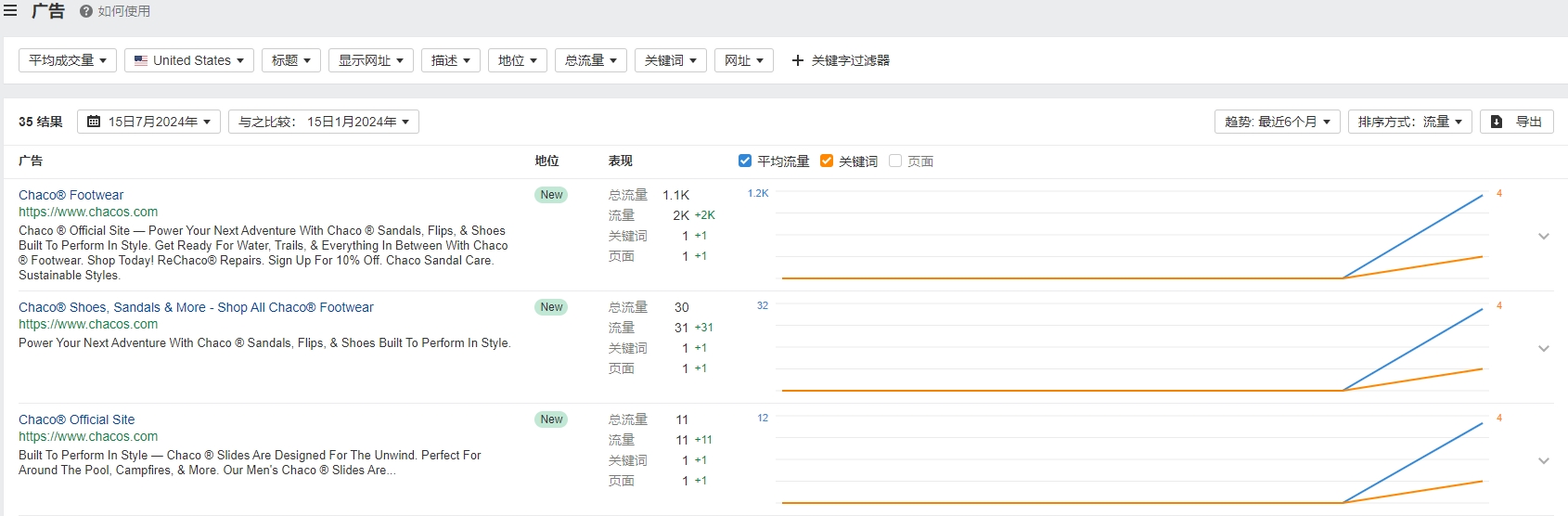This screenshot has height=516, width=1568.
Task: Click the 导出 export button
Action: pyautogui.click(x=1517, y=122)
